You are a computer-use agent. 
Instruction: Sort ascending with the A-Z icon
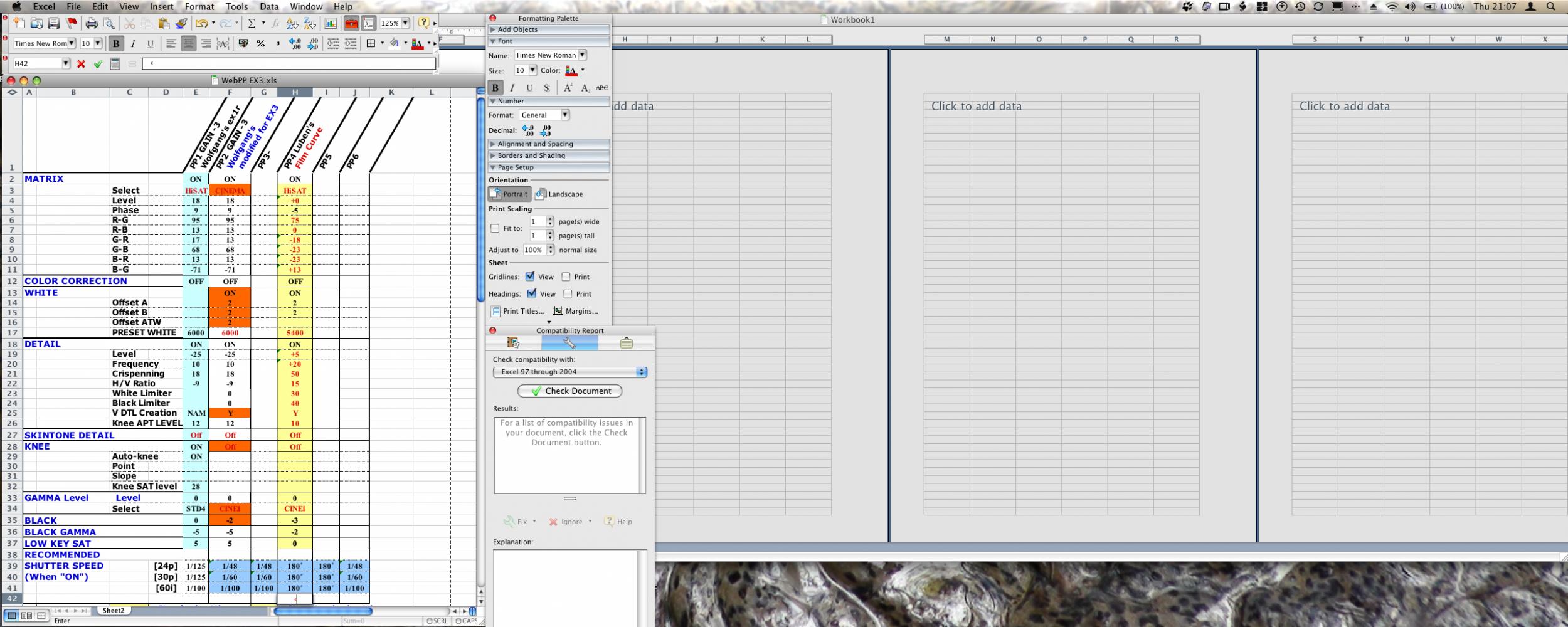click(x=292, y=24)
